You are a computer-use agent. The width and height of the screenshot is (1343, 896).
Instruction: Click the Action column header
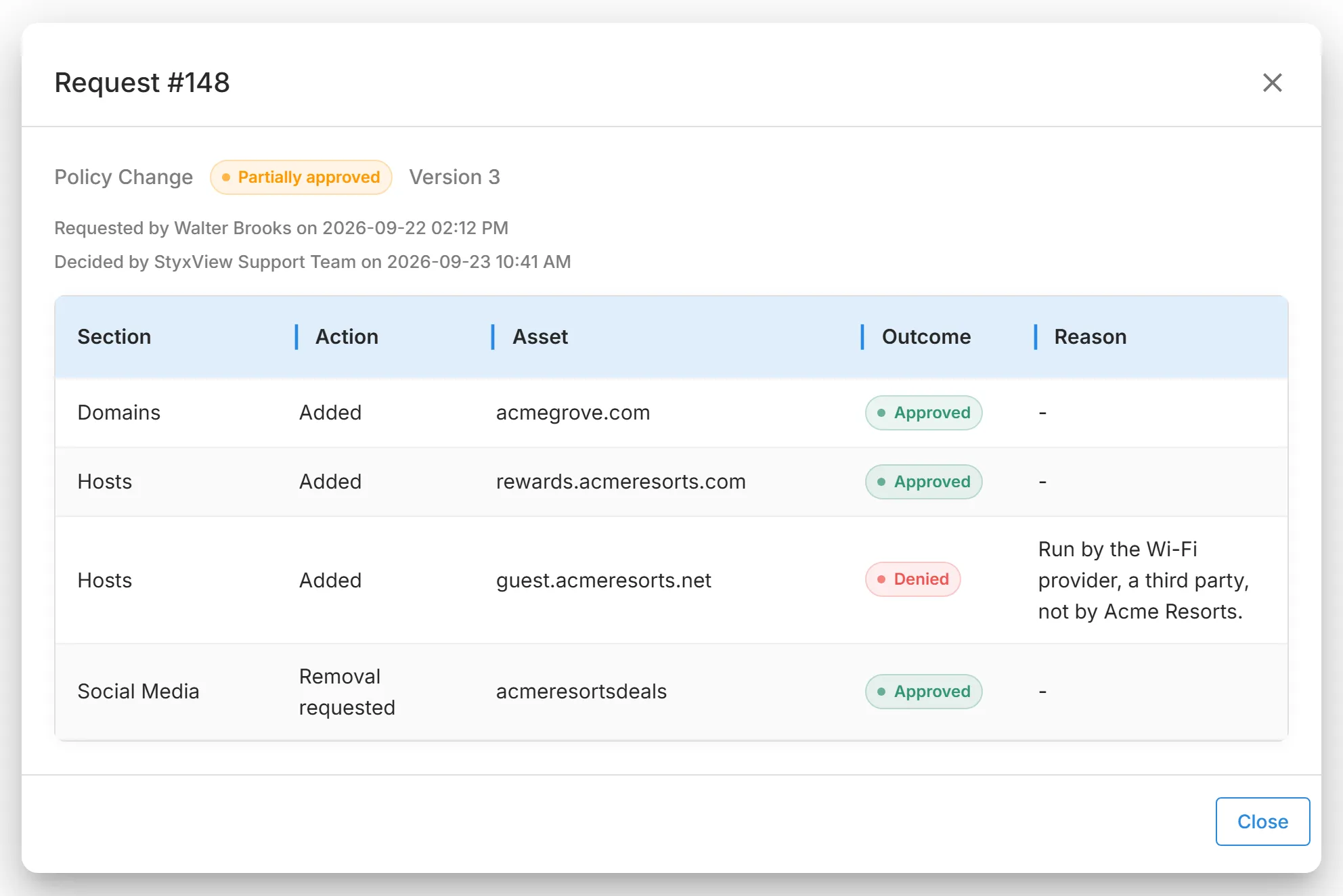click(x=347, y=337)
